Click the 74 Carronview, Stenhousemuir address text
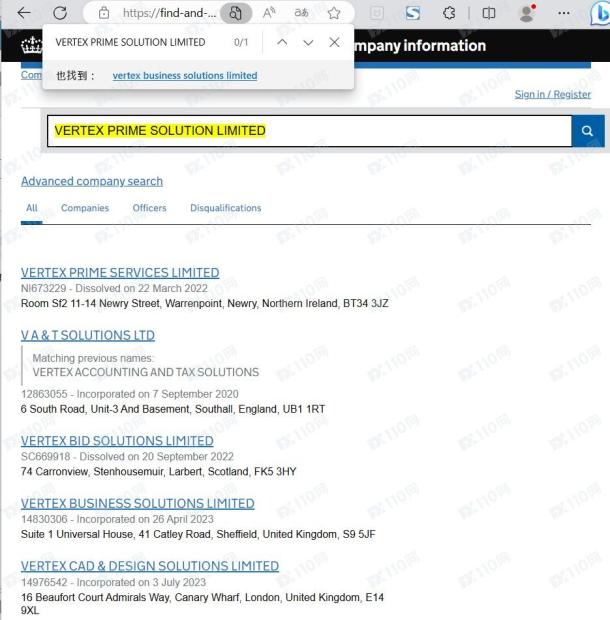This screenshot has height=620, width=610. click(x=159, y=472)
